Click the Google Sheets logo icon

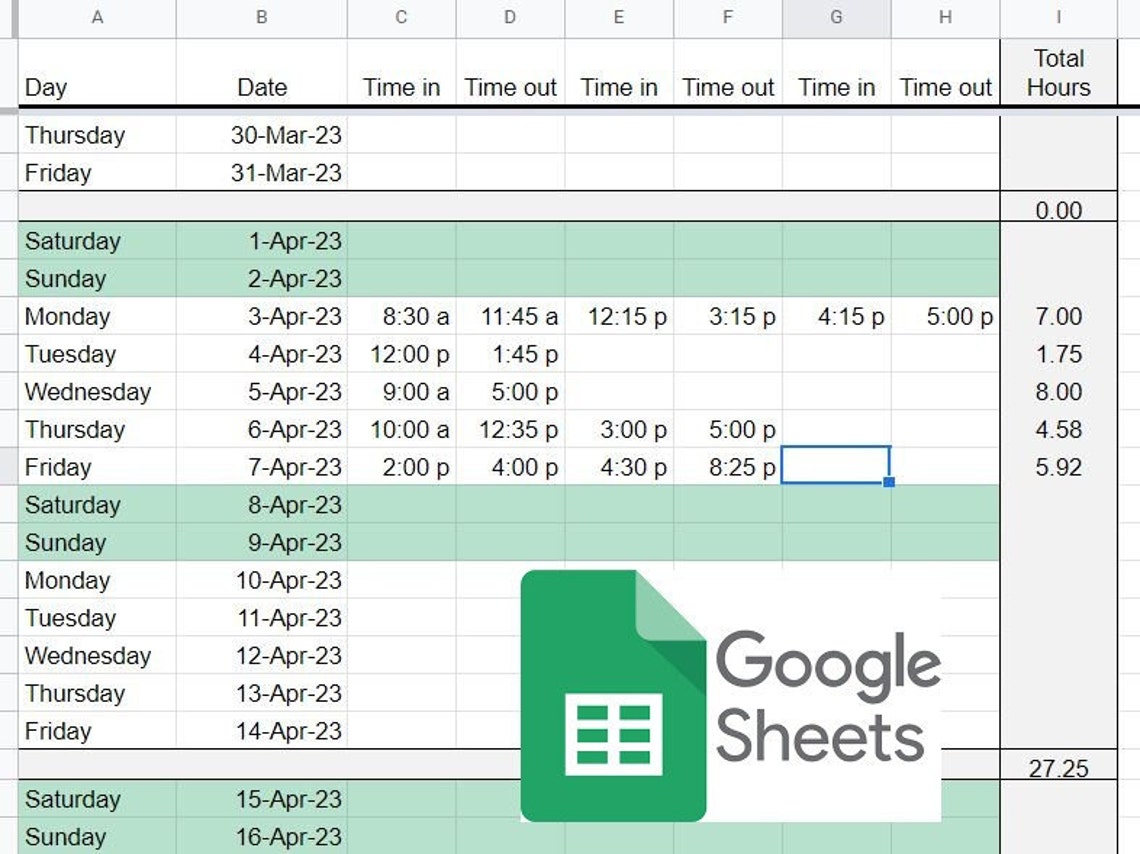click(x=614, y=696)
